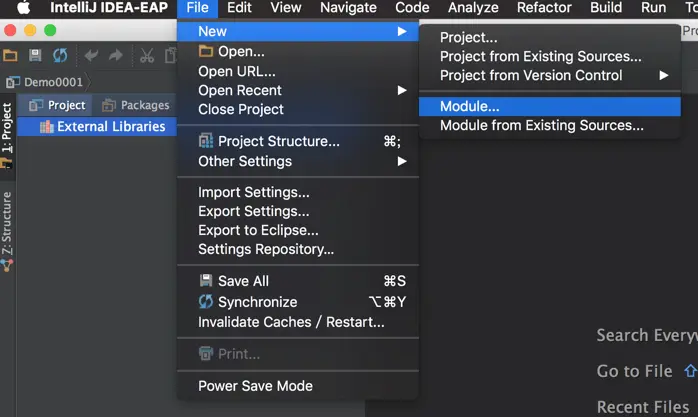Switch to the Packages tab
The image size is (698, 417).
coord(136,105)
